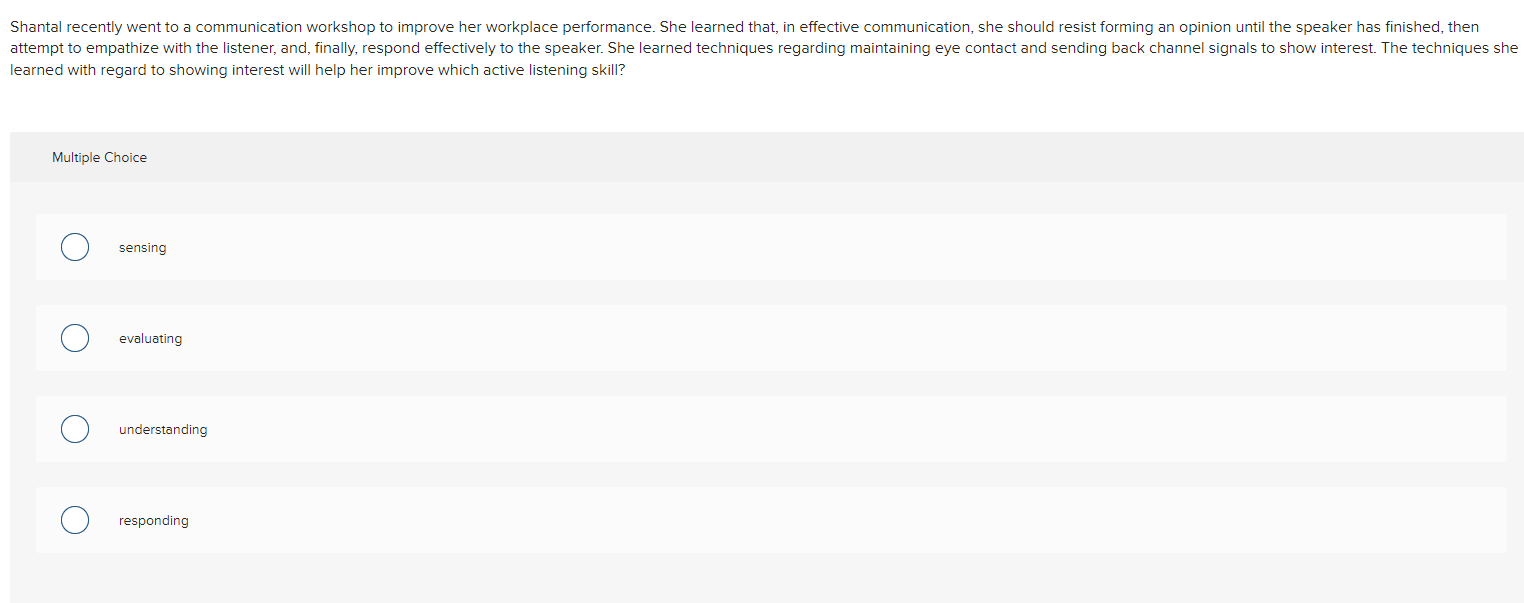Select the radio button for understanding
1524x603 pixels.
point(75,428)
